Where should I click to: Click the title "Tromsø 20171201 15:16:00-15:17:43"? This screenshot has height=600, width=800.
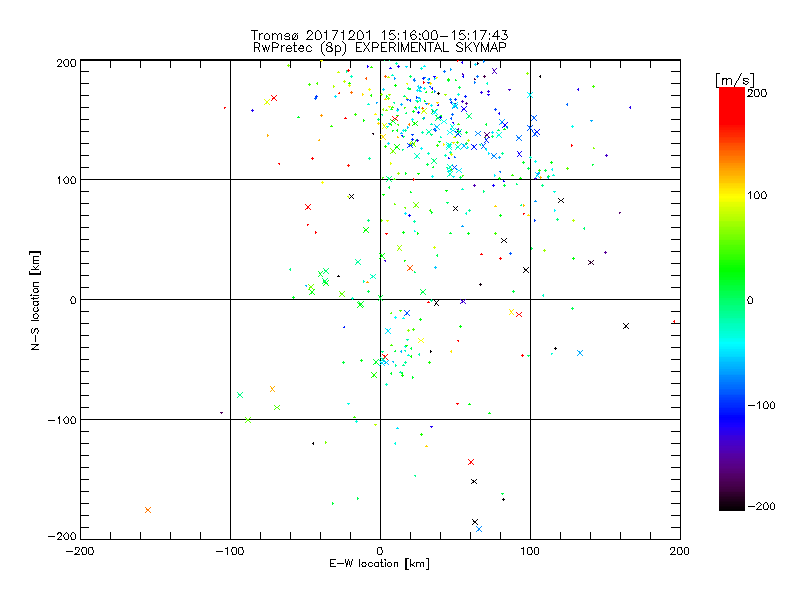380,35
